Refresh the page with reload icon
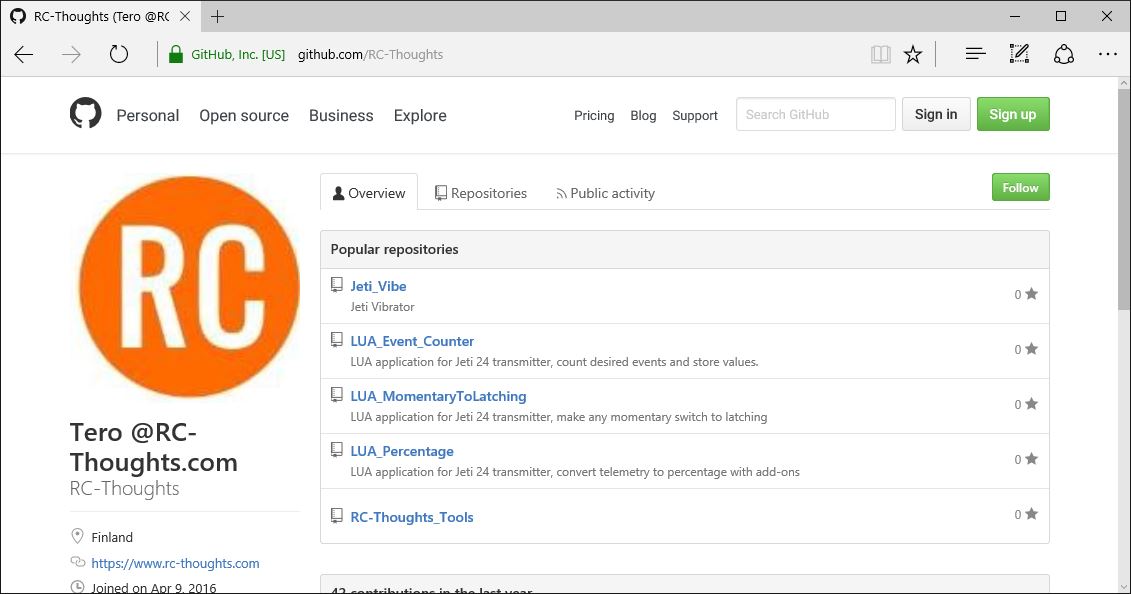Screen dimensions: 1131x594 [x=119, y=55]
